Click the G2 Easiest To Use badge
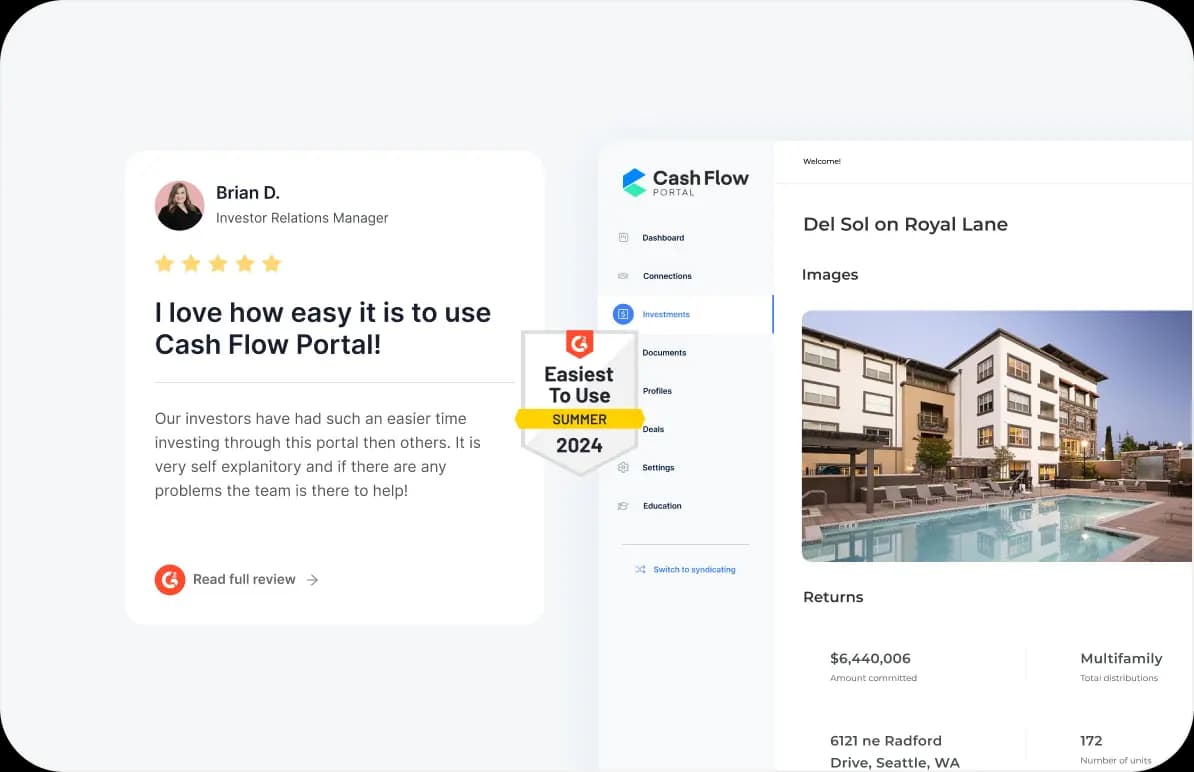 click(579, 402)
